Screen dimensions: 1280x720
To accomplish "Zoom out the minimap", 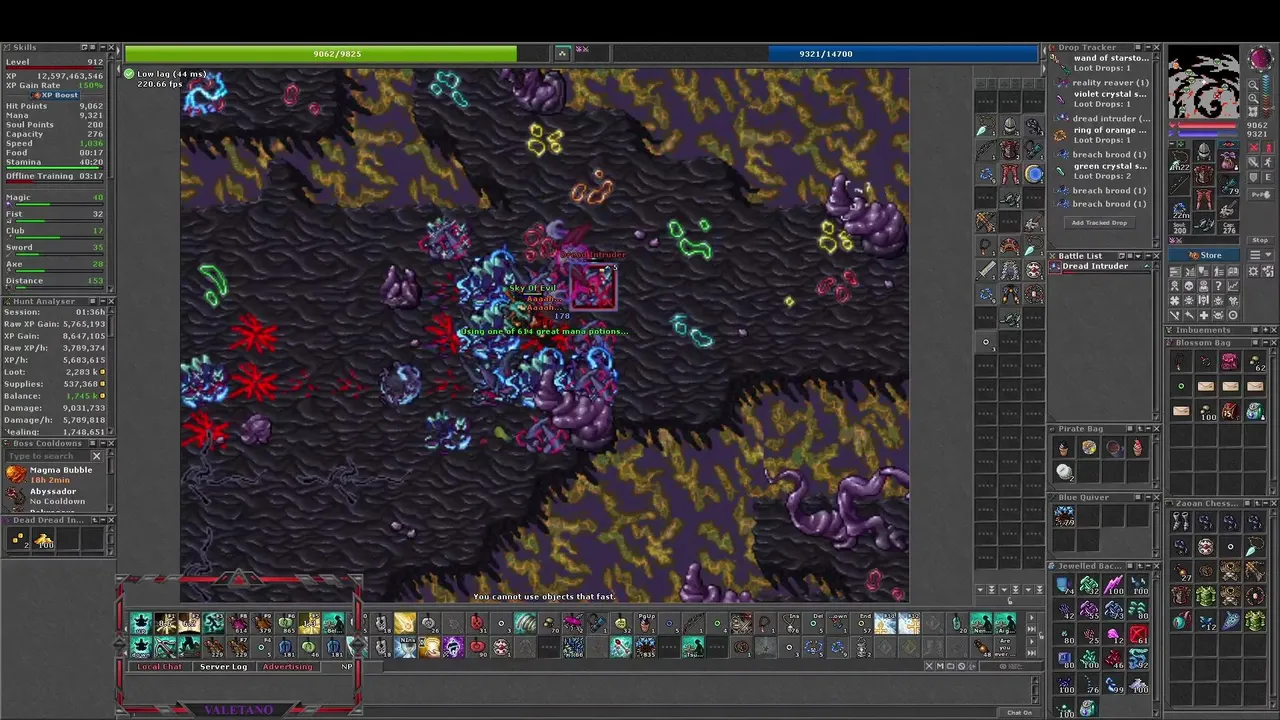I will tap(1253, 85).
